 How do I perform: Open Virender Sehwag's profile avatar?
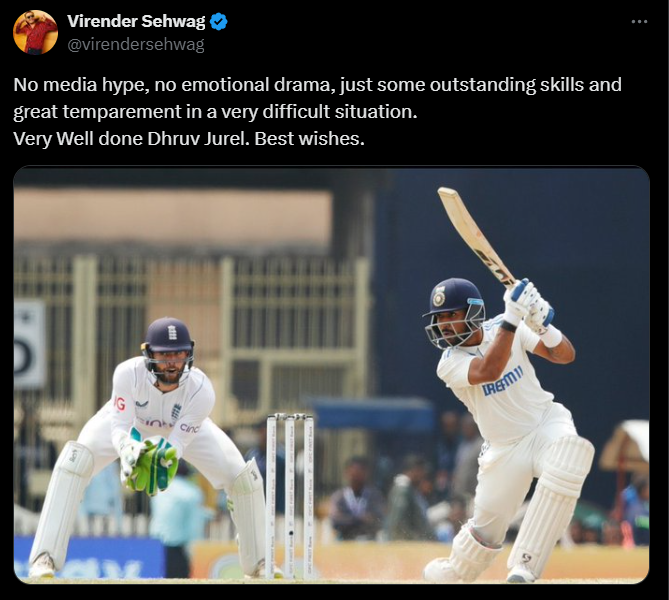[x=35, y=32]
